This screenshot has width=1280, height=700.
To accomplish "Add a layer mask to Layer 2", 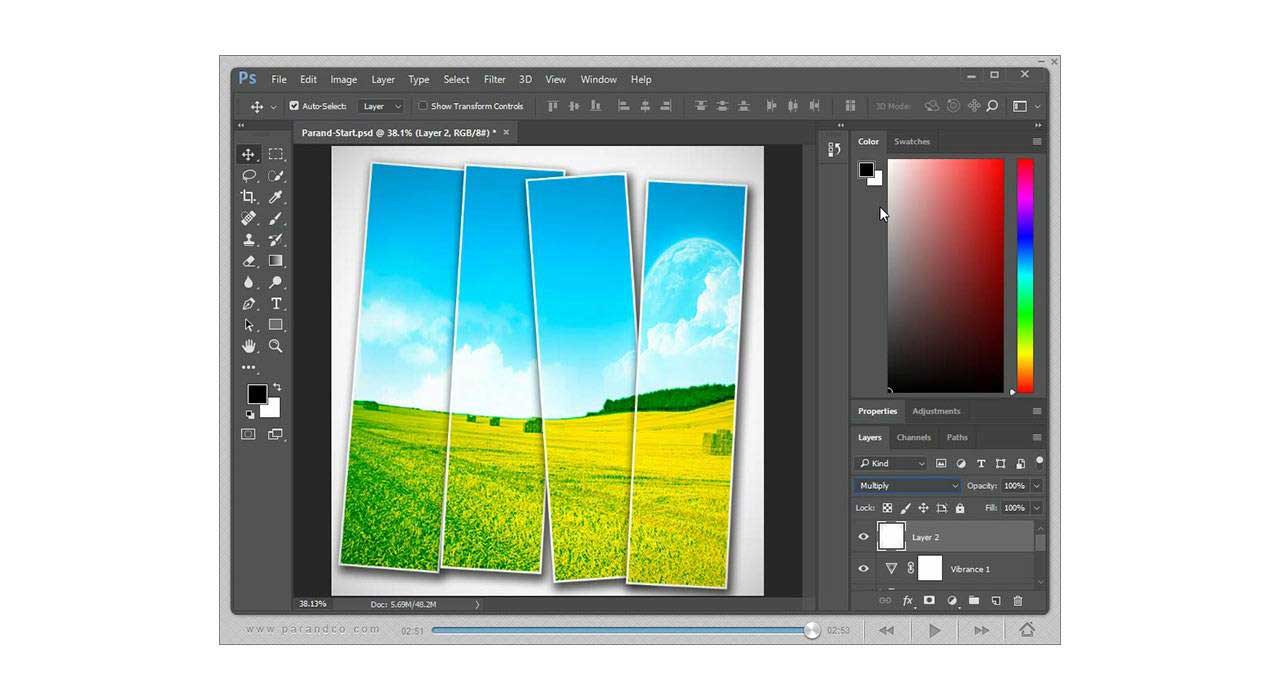I will pos(930,601).
